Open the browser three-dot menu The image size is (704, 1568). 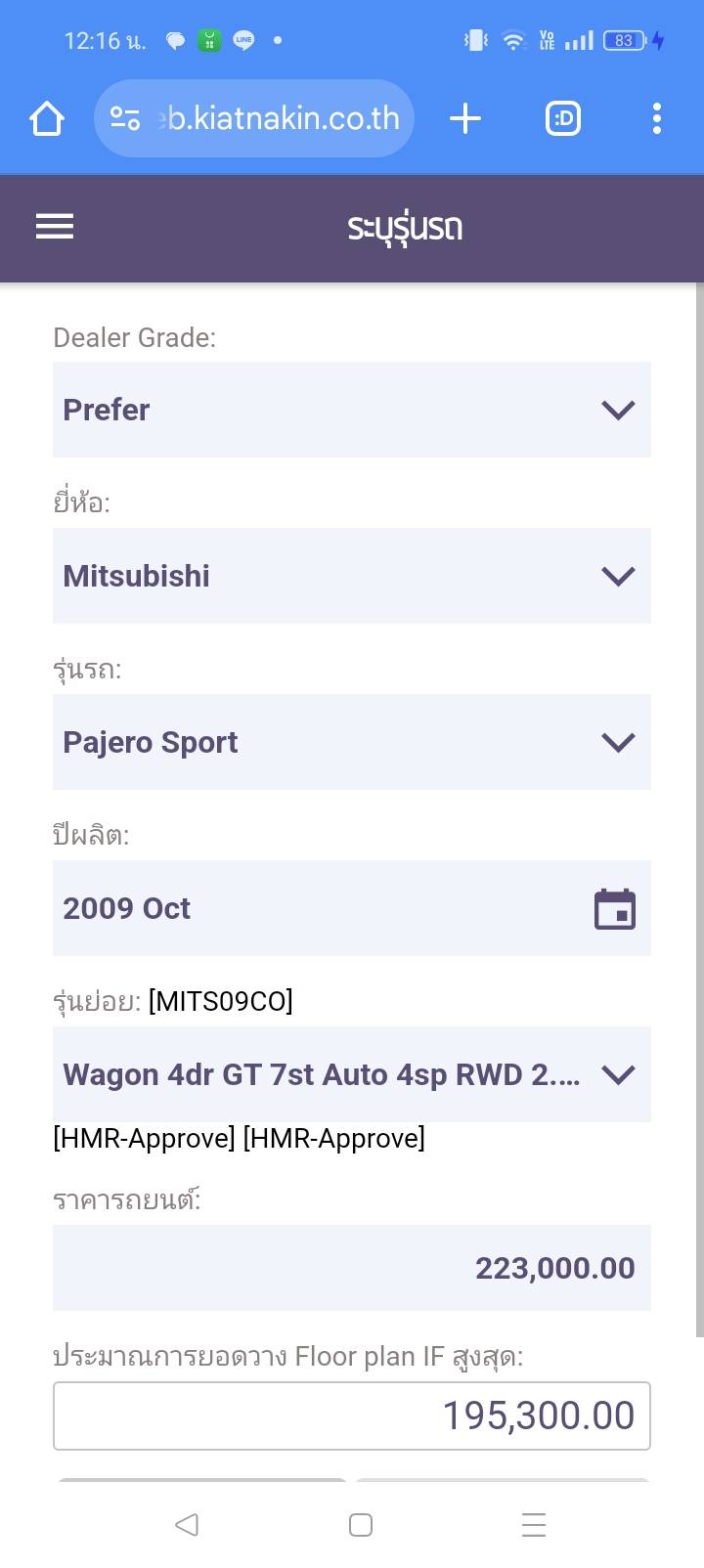pyautogui.click(x=657, y=119)
